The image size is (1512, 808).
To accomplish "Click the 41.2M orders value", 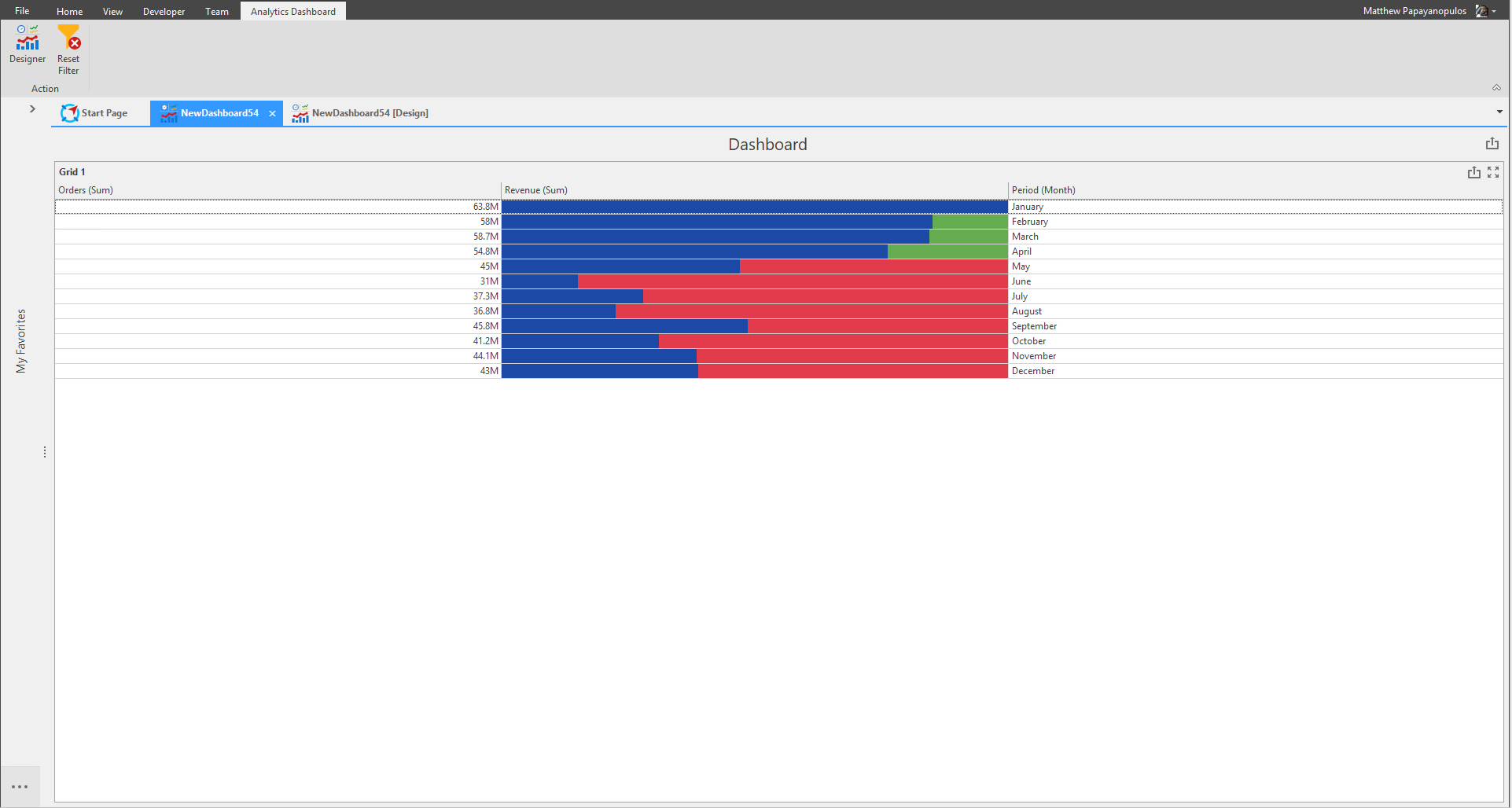I will (x=485, y=341).
